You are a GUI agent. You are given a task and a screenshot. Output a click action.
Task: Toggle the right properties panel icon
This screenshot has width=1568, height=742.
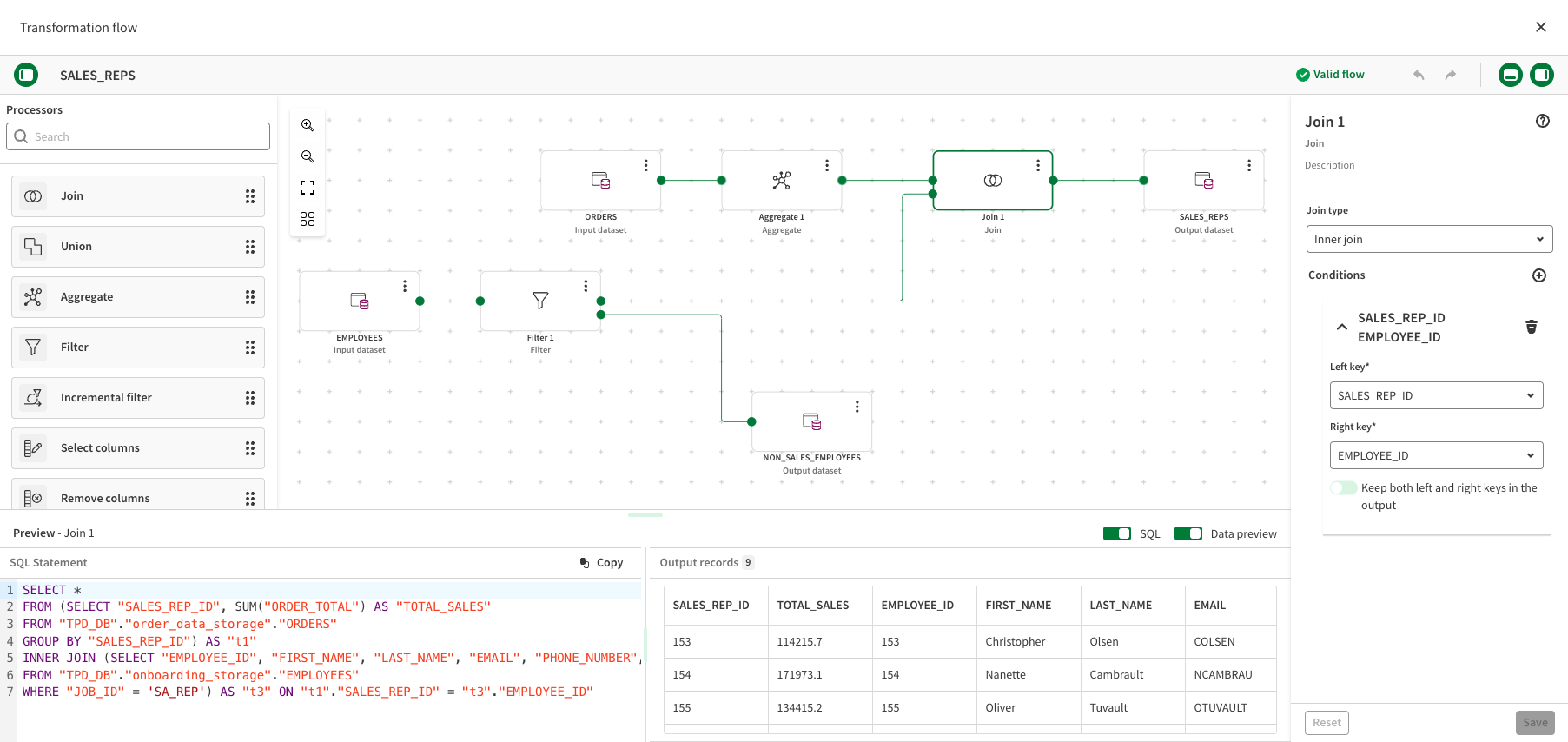click(x=1542, y=75)
